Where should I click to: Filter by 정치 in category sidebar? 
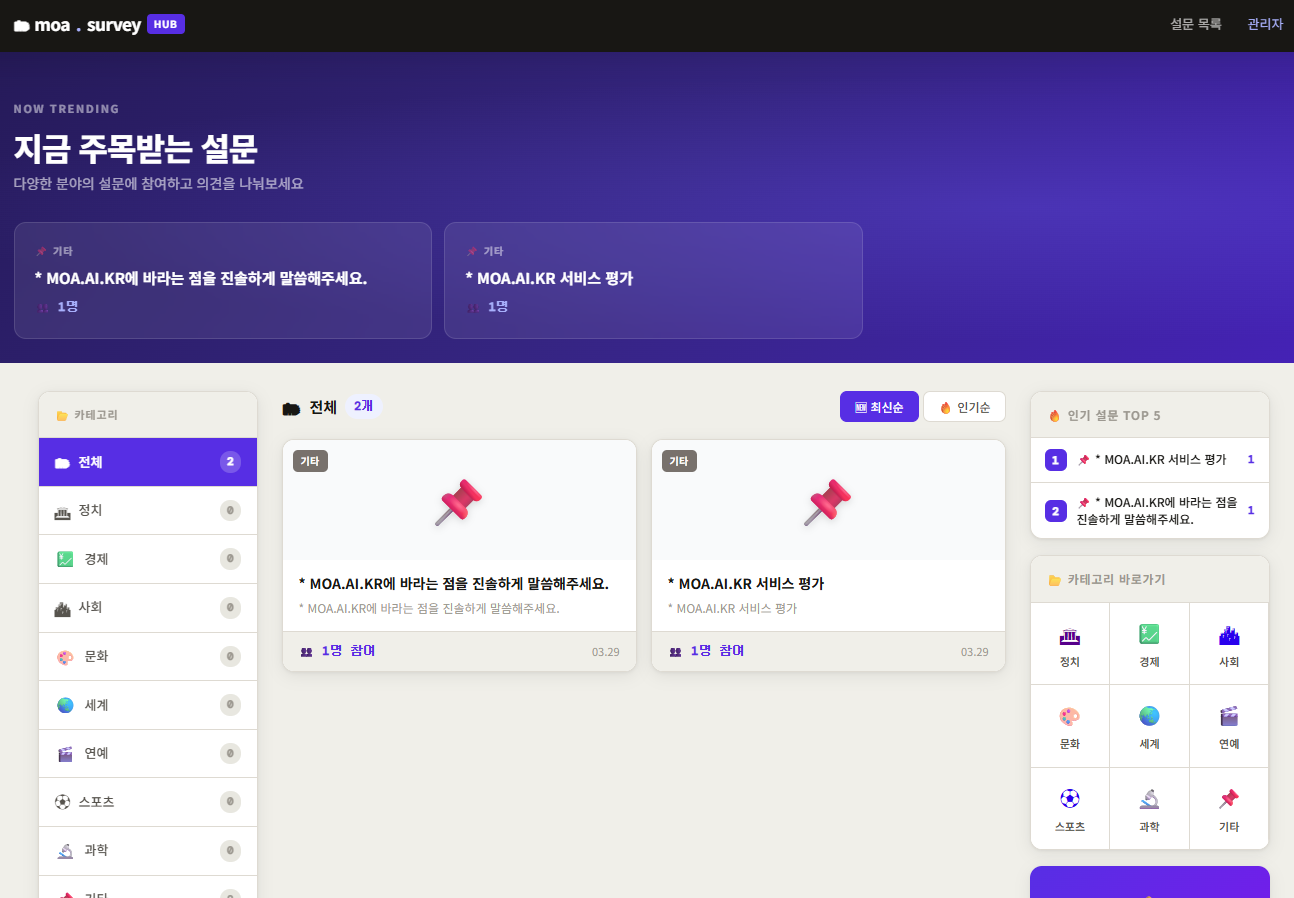(x=148, y=511)
